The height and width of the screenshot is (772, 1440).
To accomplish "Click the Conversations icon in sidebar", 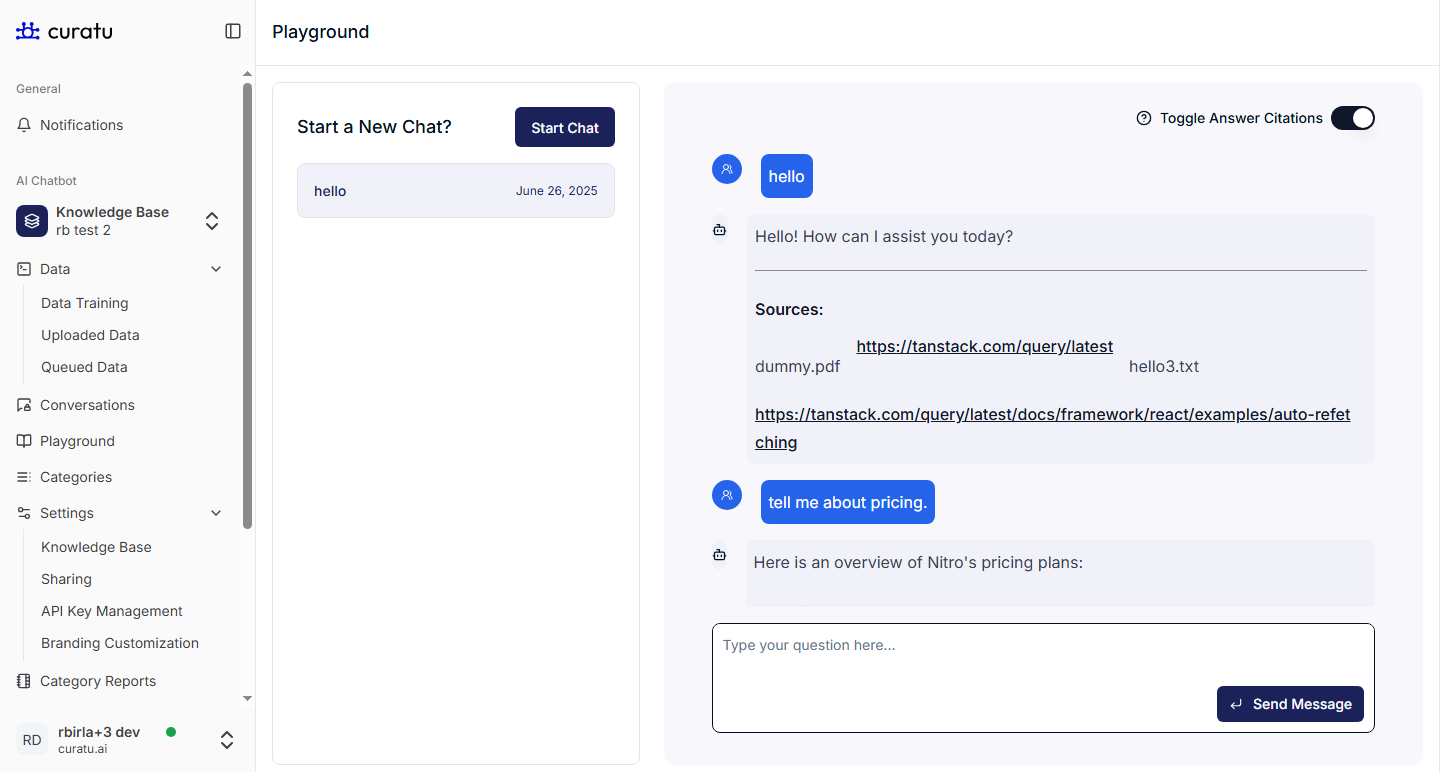I will pos(24,405).
